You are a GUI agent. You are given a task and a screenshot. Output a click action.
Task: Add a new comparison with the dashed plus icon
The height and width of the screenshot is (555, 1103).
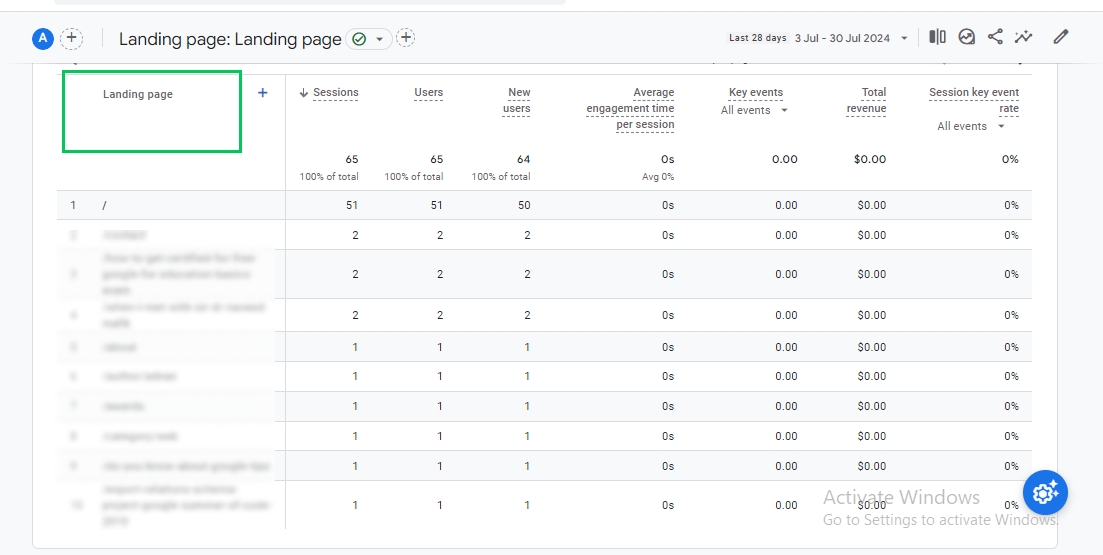click(72, 39)
